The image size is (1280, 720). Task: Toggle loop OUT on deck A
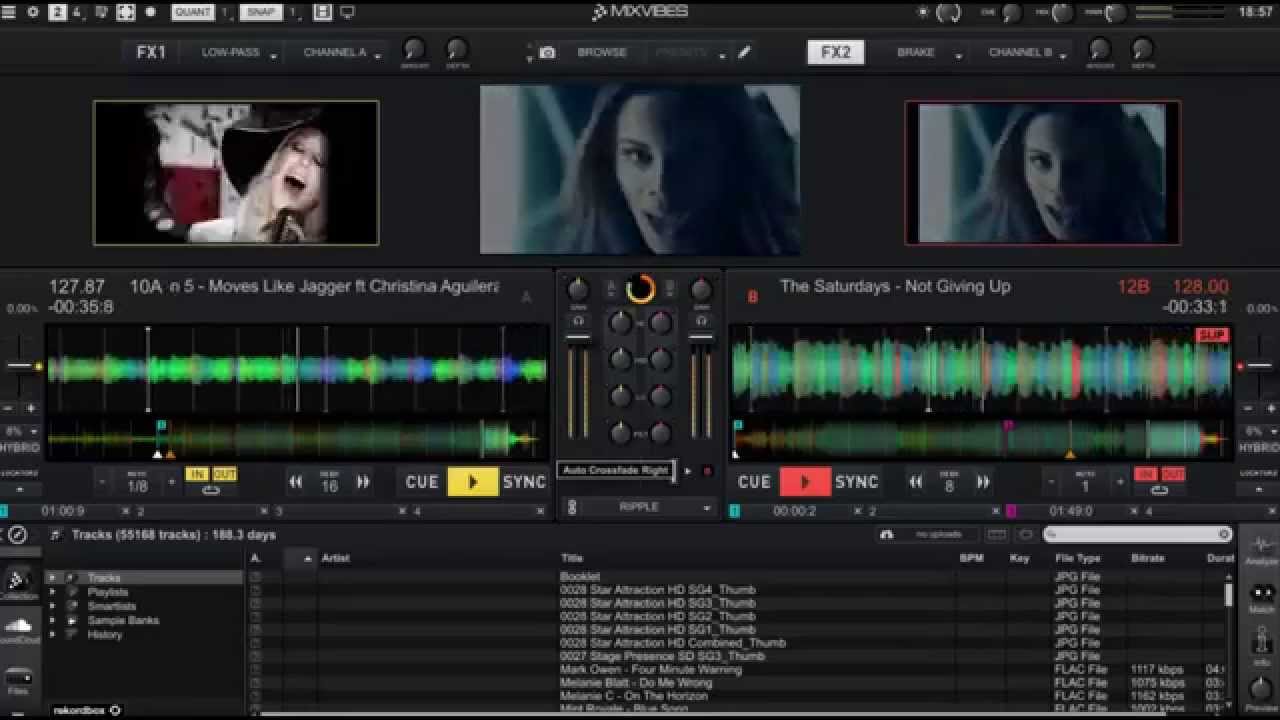224,474
